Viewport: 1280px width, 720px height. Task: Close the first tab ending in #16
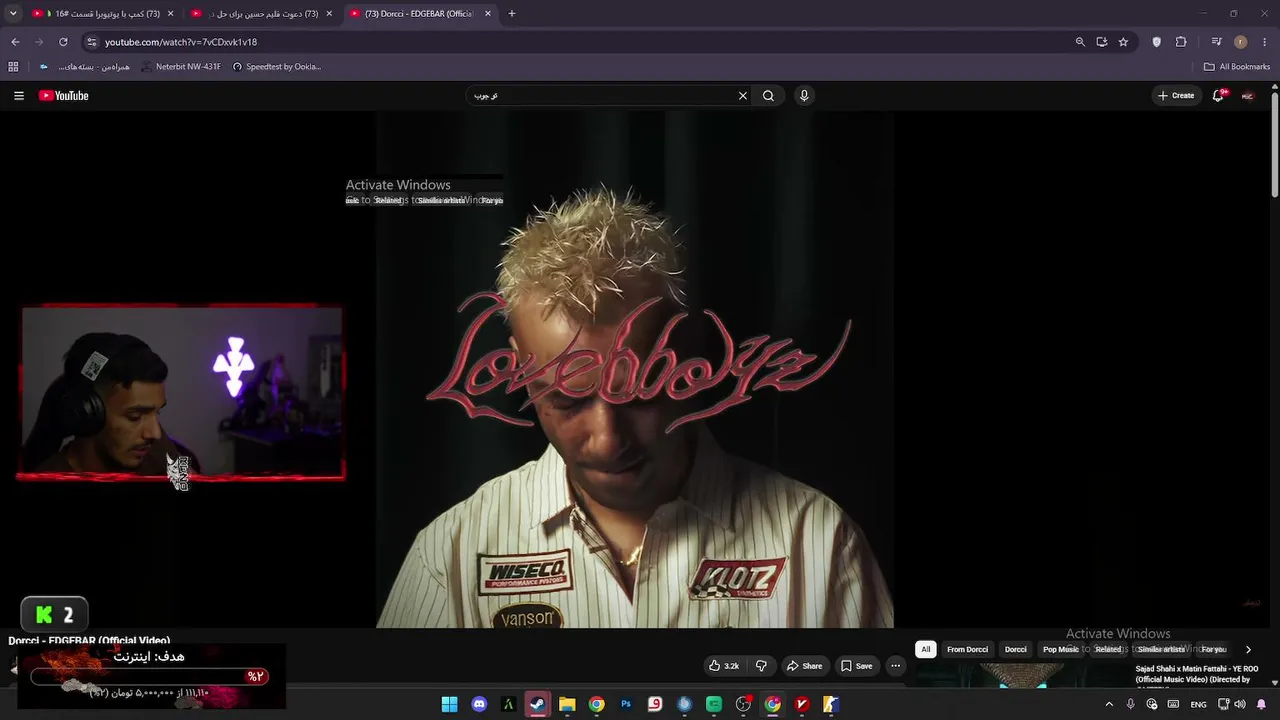click(x=170, y=14)
